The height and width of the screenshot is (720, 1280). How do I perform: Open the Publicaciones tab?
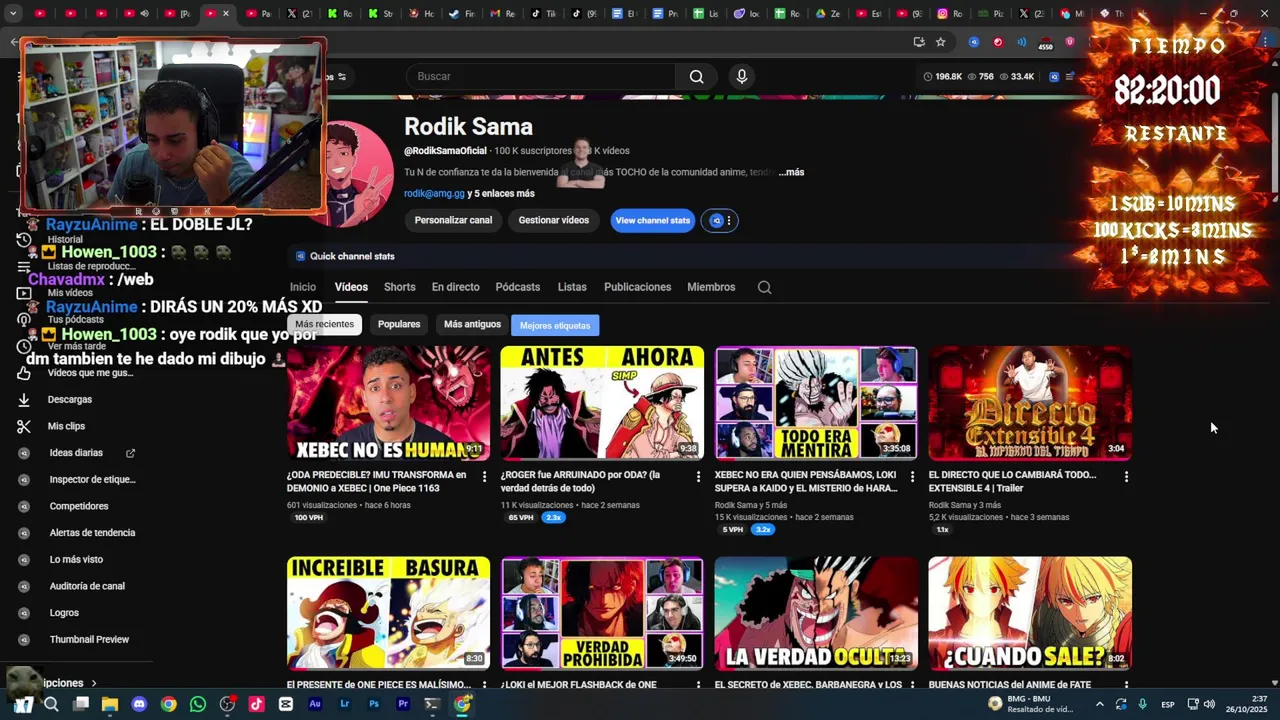click(x=637, y=287)
